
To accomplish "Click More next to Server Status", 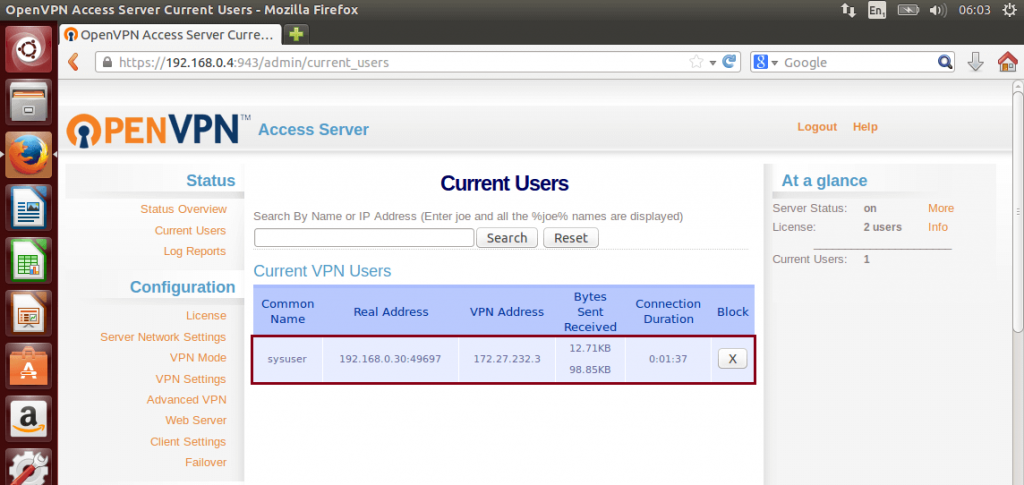I will pyautogui.click(x=941, y=208).
